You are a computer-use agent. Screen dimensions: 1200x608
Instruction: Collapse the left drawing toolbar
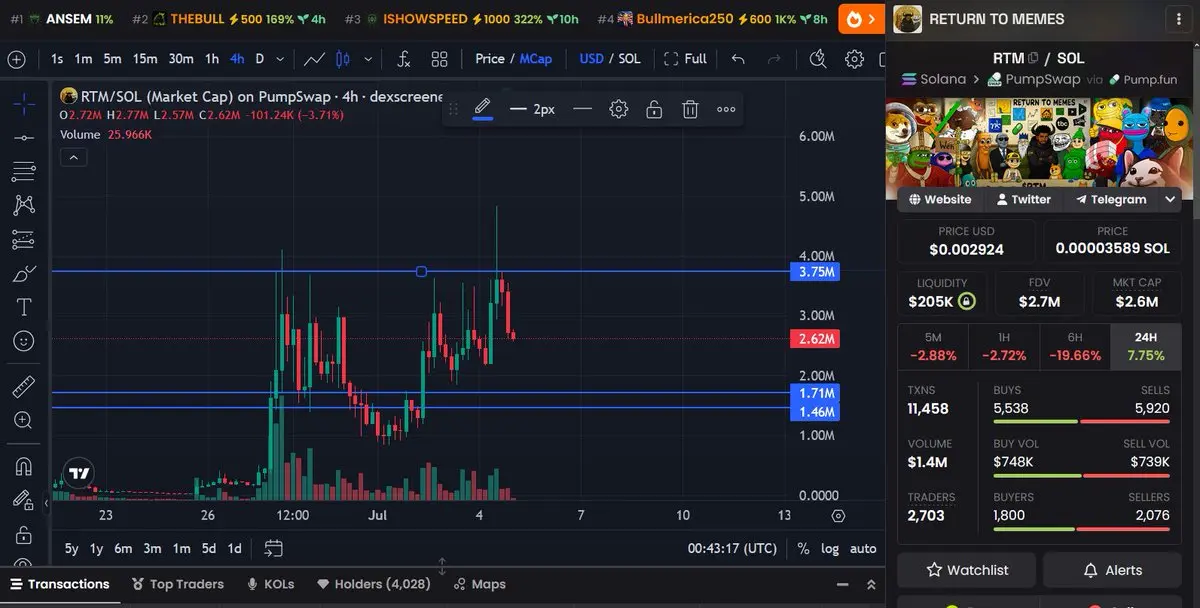(x=45, y=504)
